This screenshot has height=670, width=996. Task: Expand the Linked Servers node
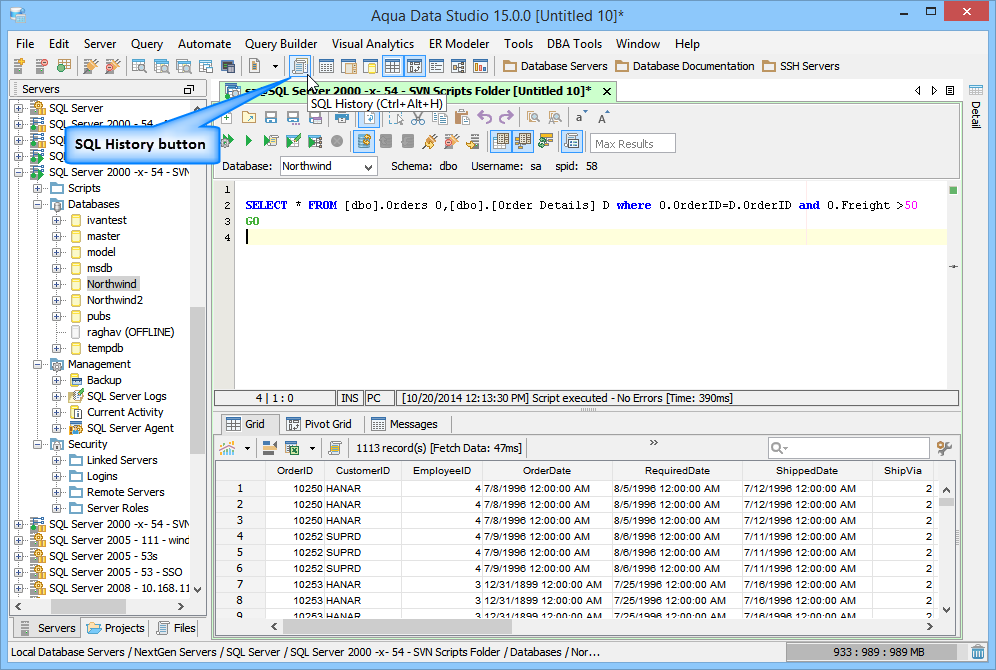point(57,460)
